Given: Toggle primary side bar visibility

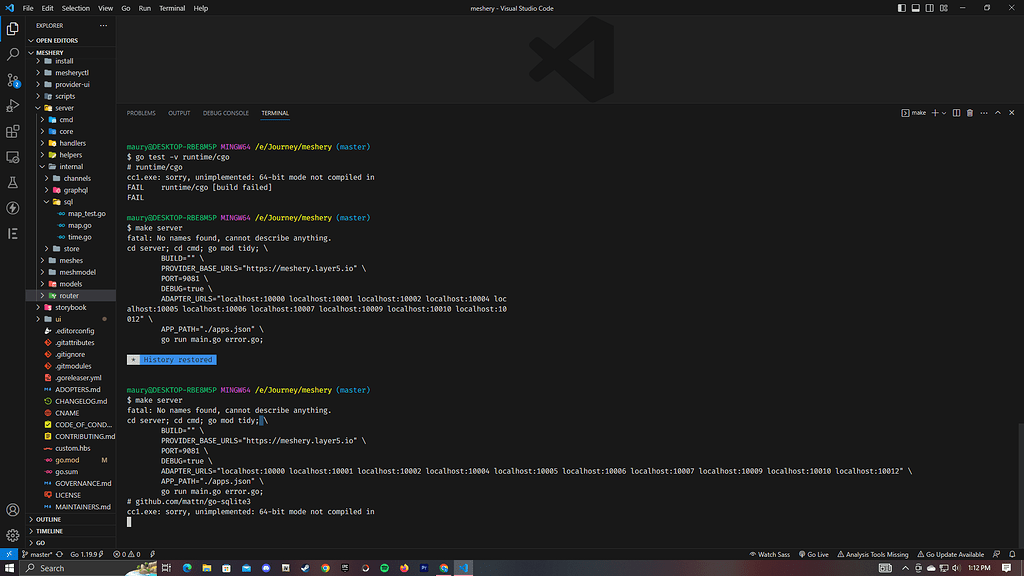Looking at the screenshot, I should click(x=901, y=8).
